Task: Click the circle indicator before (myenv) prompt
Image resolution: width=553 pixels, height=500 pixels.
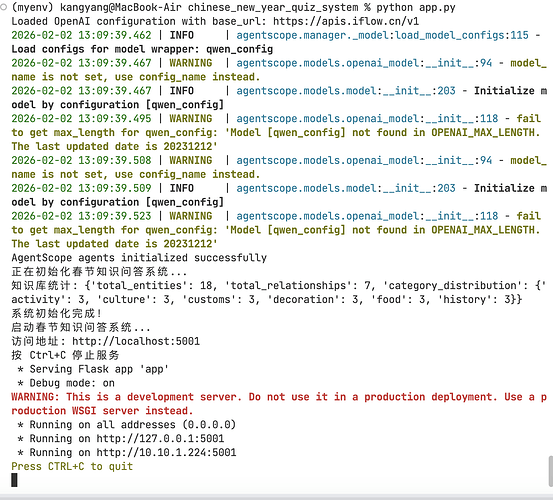Action: coord(4,7)
